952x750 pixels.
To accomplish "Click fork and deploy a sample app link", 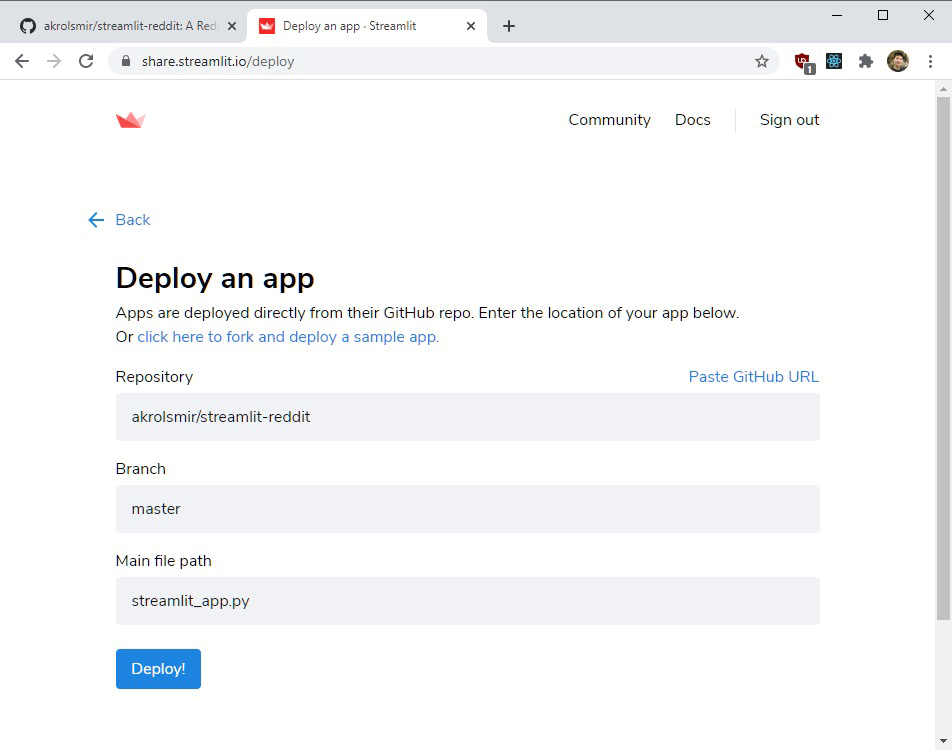I will [x=288, y=337].
